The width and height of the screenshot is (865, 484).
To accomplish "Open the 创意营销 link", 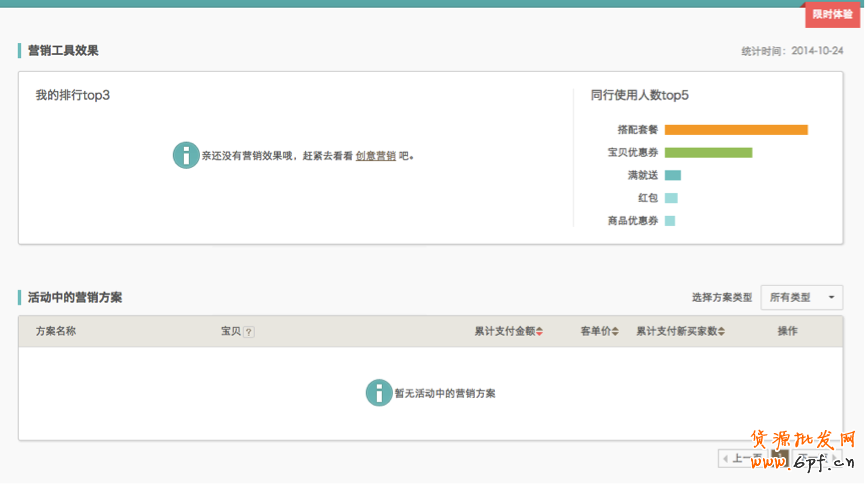I will pyautogui.click(x=375, y=156).
